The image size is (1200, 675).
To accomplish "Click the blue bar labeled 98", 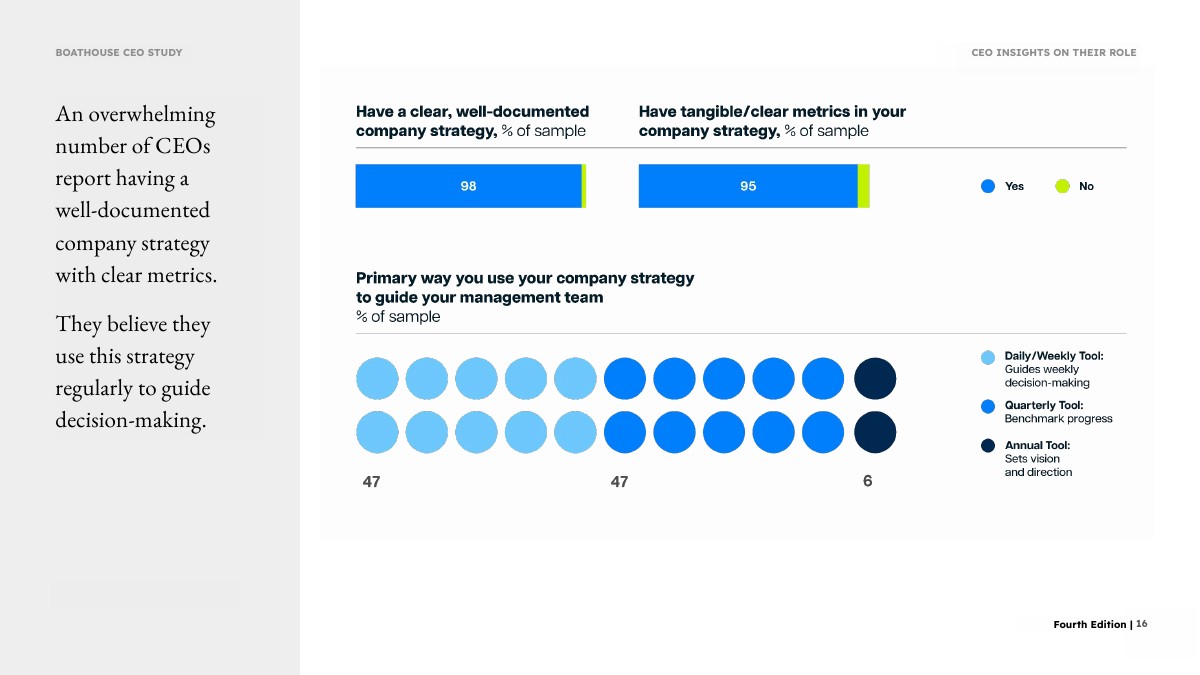I will pos(468,186).
